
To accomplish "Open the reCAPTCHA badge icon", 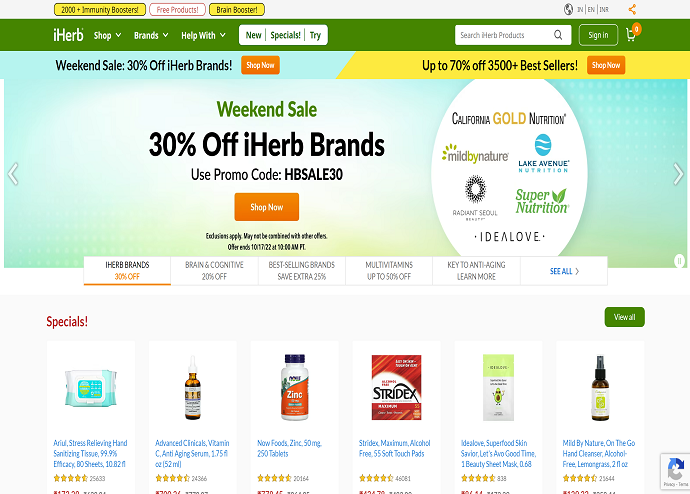I will (675, 472).
